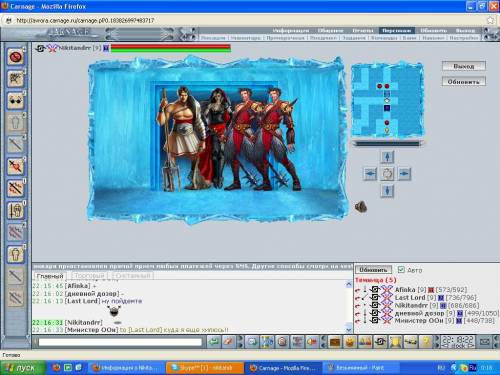This screenshot has width=500, height=375.
Task: Click chat scrollbar down arrow
Action: click(349, 329)
